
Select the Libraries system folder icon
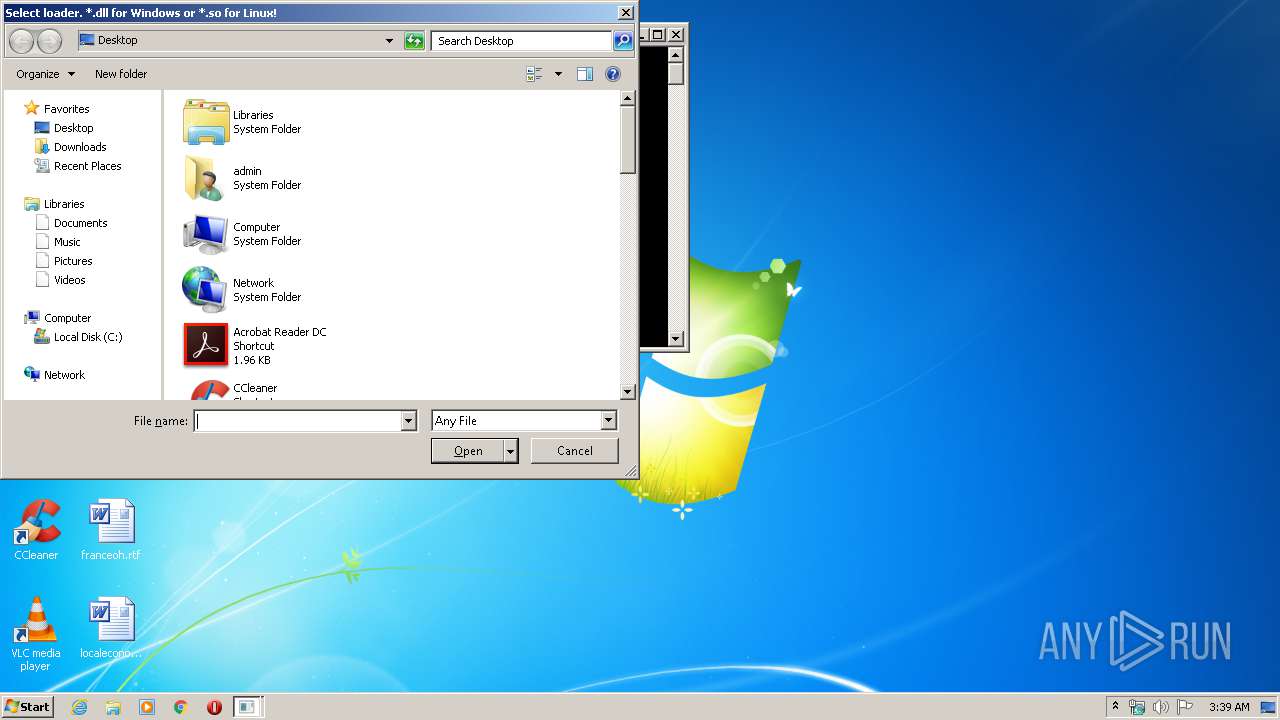[x=206, y=122]
